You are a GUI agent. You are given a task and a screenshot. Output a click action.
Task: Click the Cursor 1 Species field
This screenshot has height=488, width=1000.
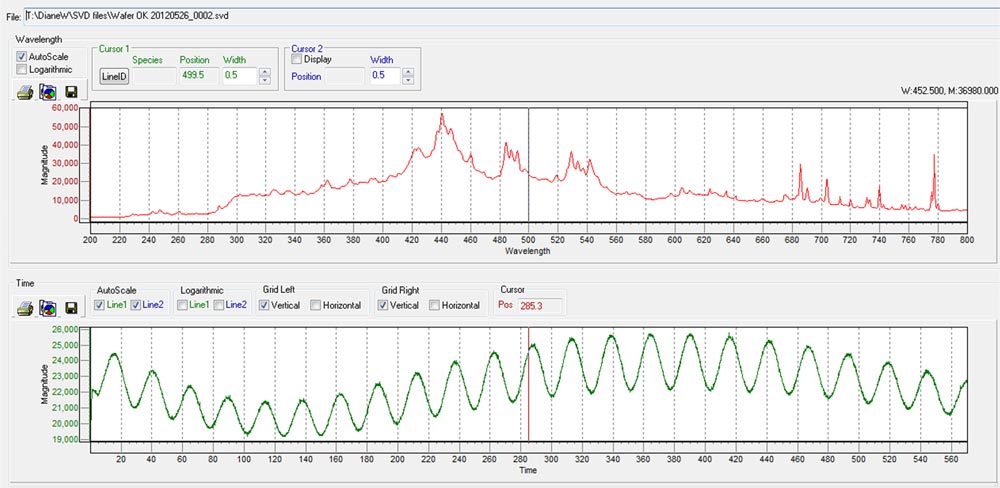tap(154, 76)
